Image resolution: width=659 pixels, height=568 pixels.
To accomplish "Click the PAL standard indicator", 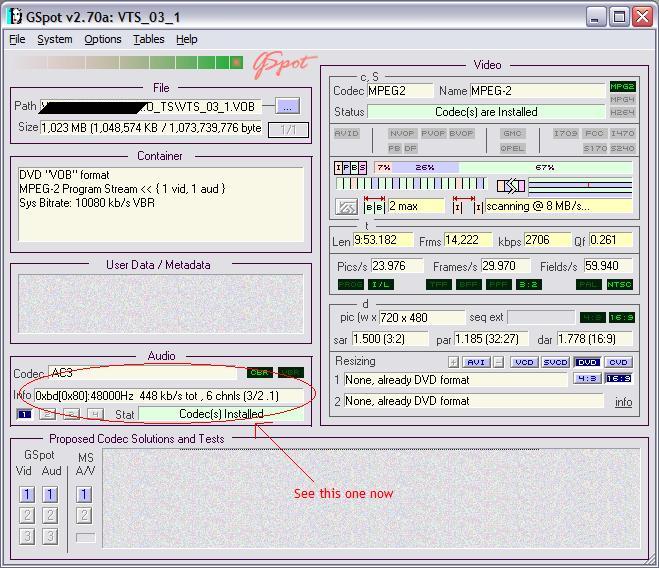I will (588, 285).
